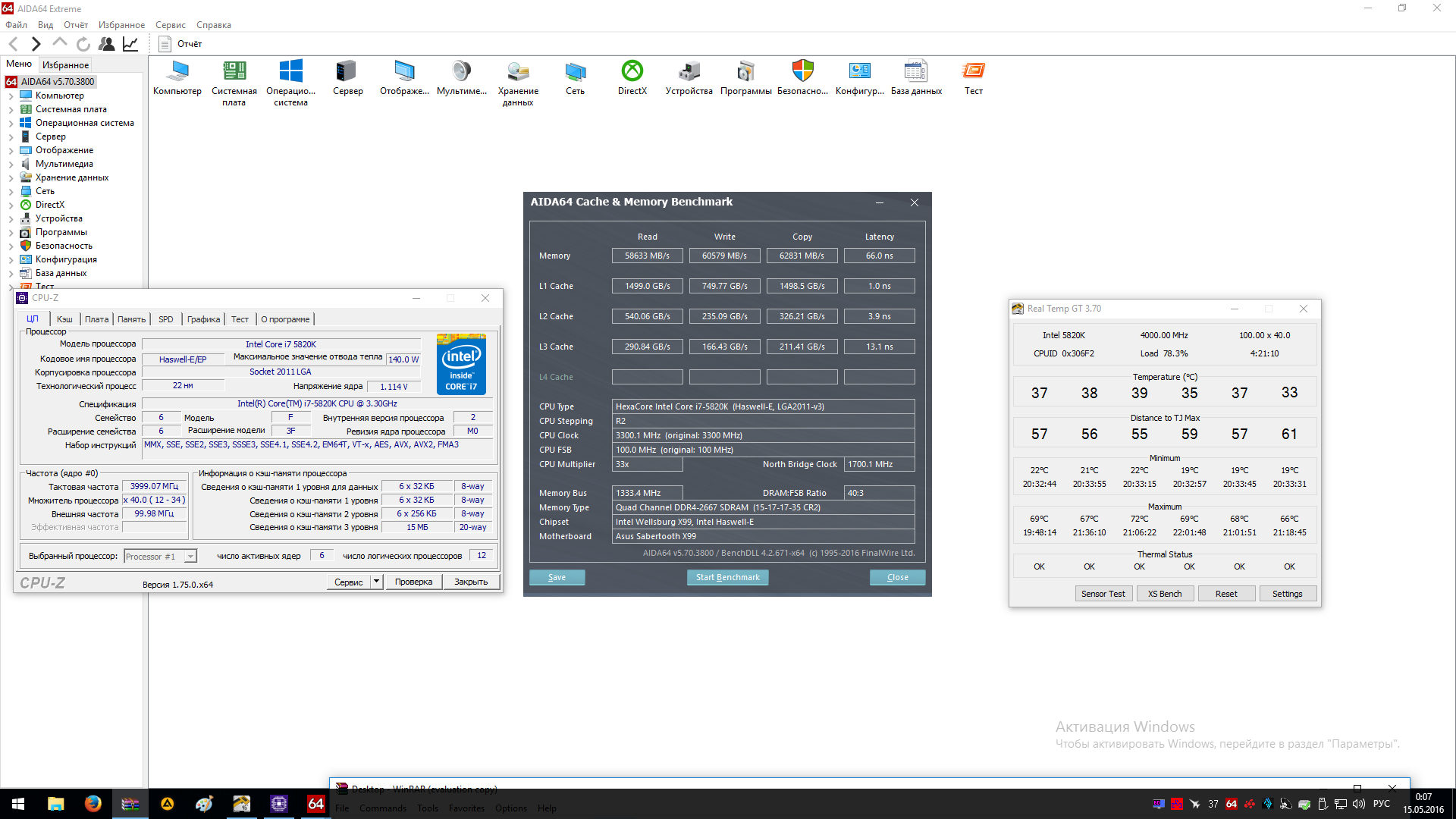Click the Sensor Test button
The width and height of the screenshot is (1456, 819).
coord(1103,594)
